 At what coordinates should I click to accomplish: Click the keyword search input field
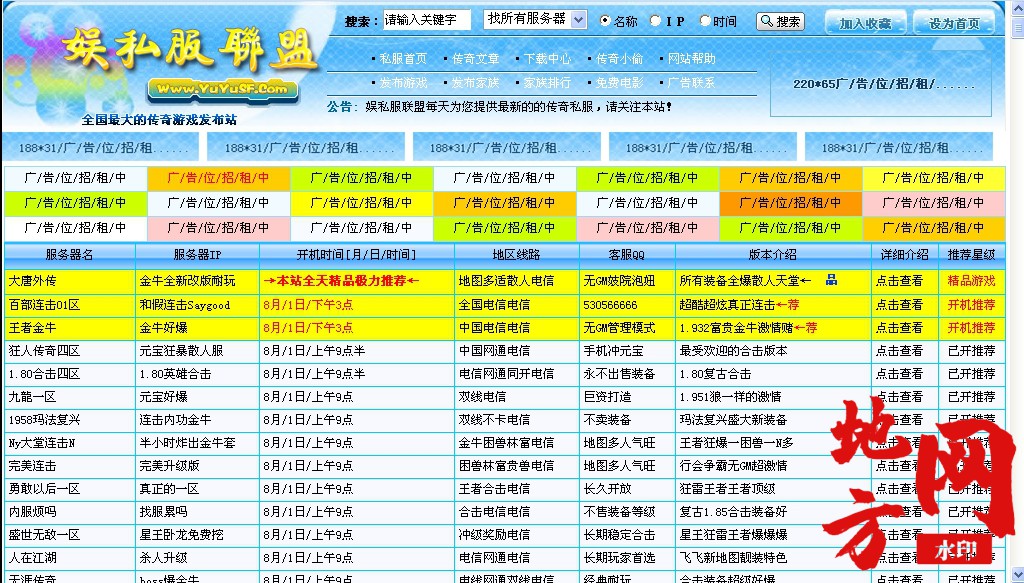[426, 20]
